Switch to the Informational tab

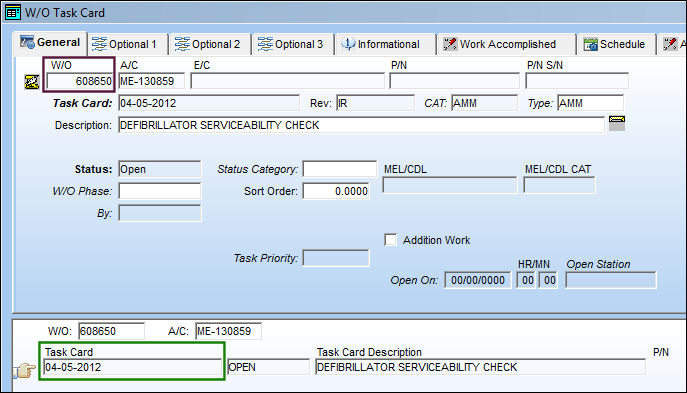pos(385,44)
